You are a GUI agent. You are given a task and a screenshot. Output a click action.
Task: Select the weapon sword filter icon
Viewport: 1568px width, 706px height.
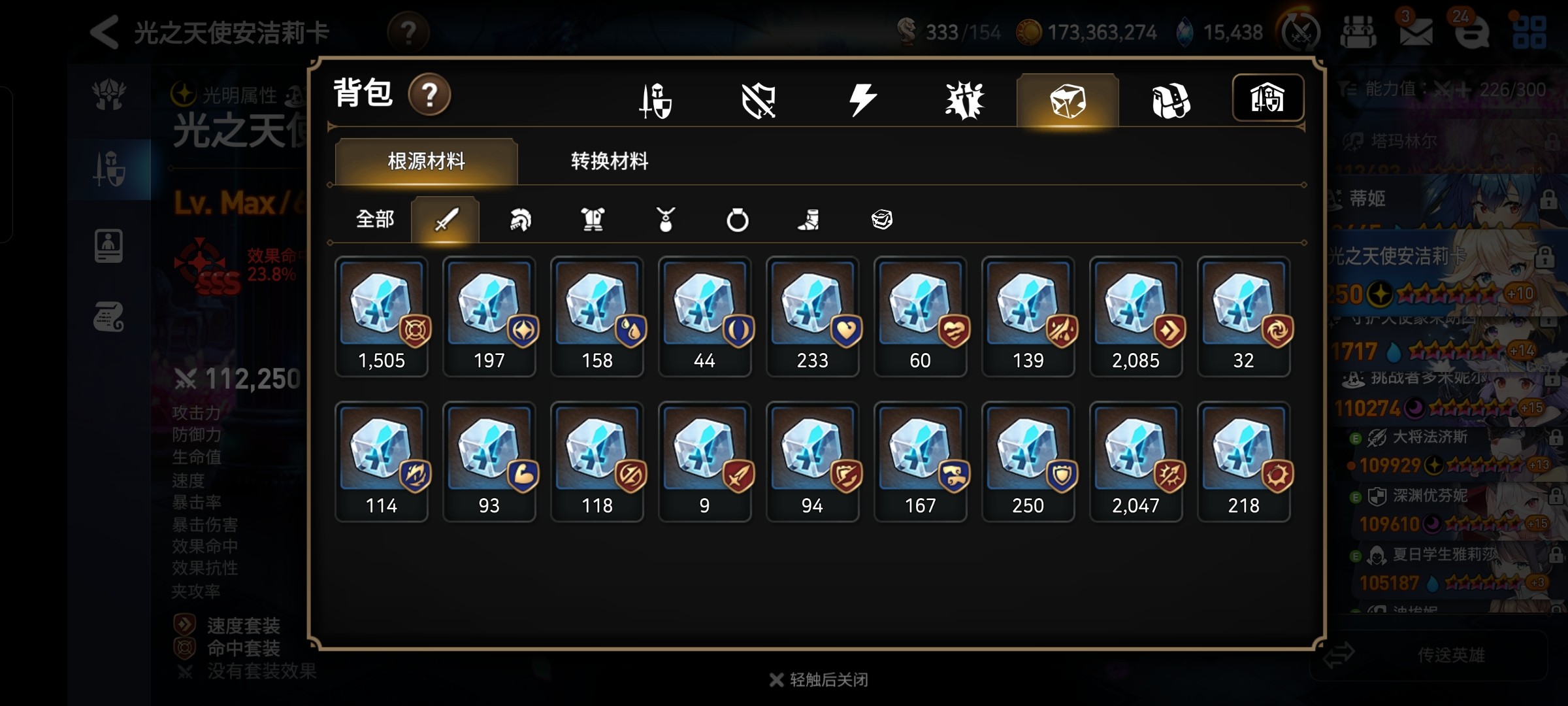pos(446,220)
